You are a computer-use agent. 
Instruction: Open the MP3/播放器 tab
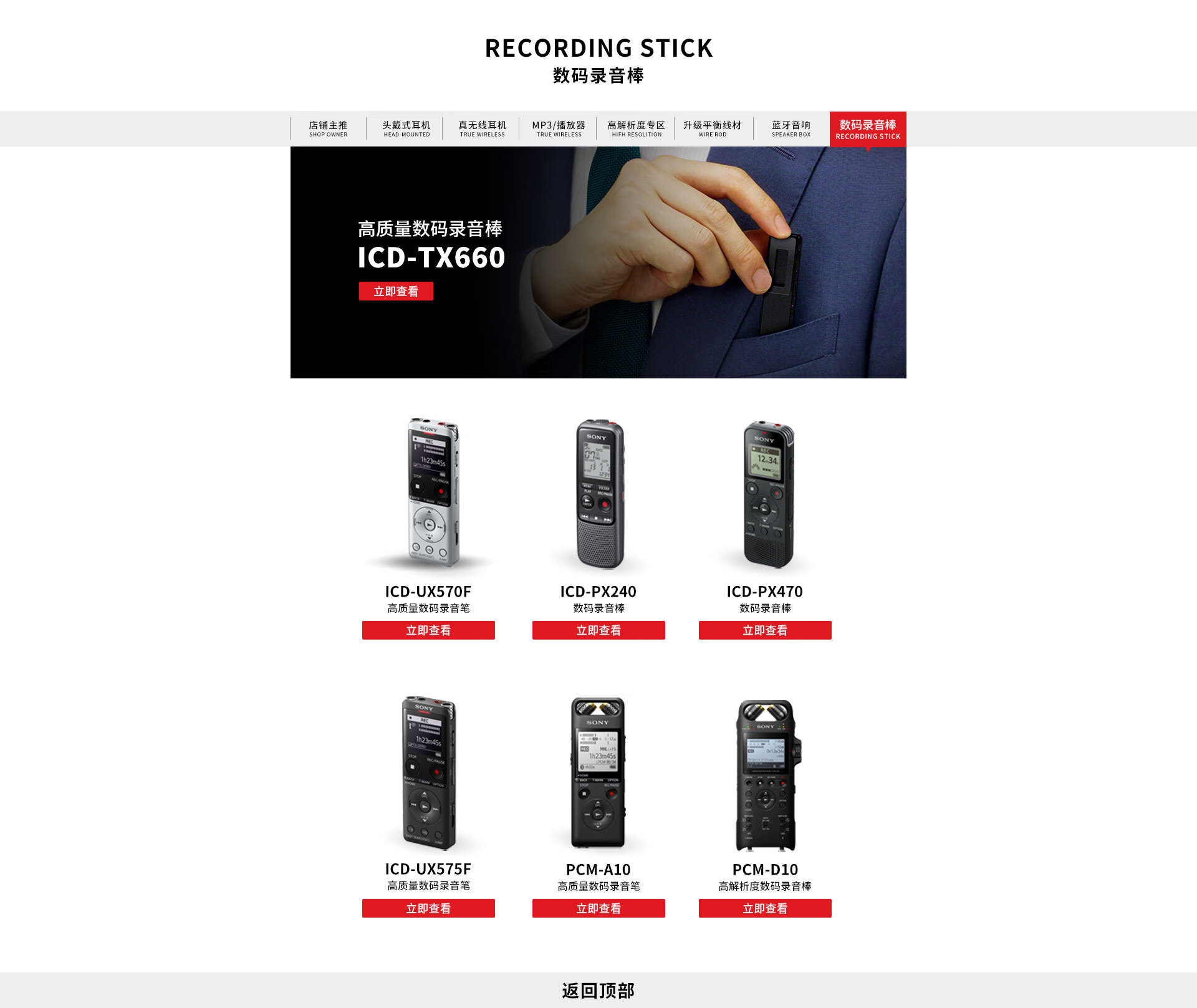tap(559, 128)
